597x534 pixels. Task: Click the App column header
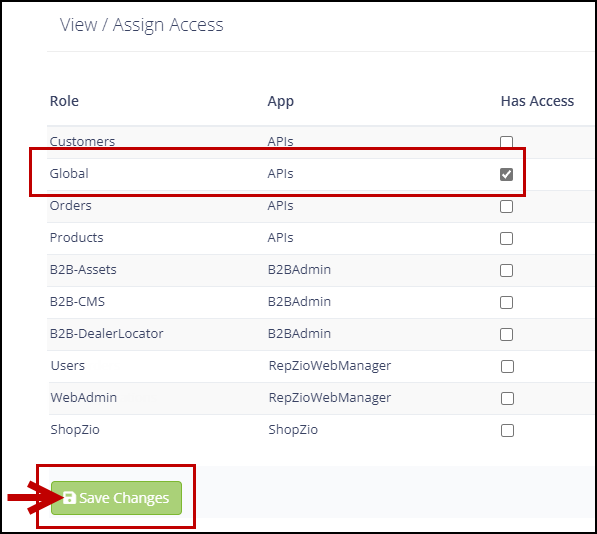281,102
